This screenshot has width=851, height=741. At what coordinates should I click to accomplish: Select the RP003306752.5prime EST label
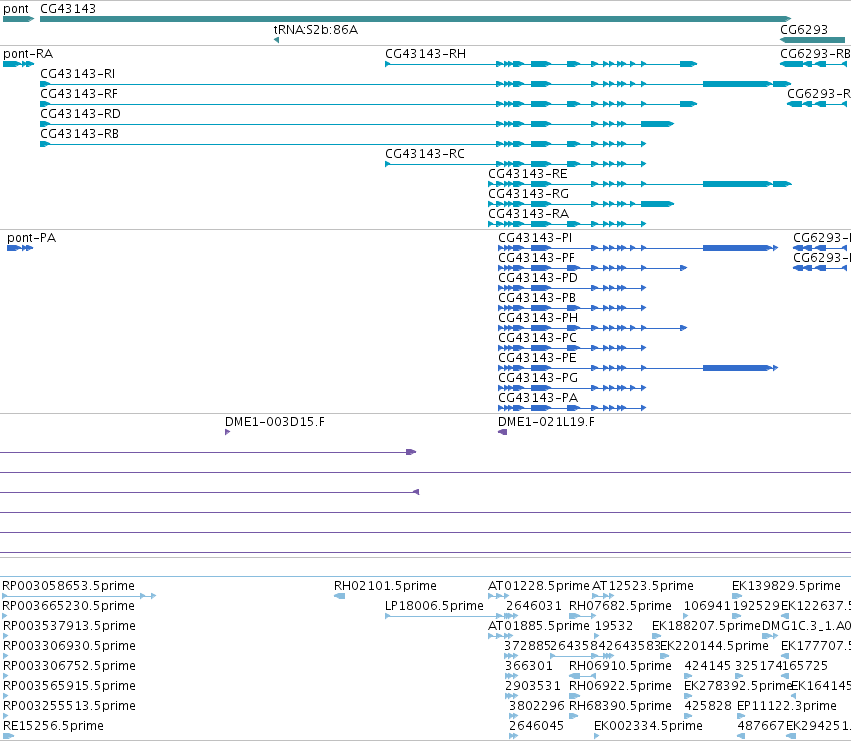69,666
